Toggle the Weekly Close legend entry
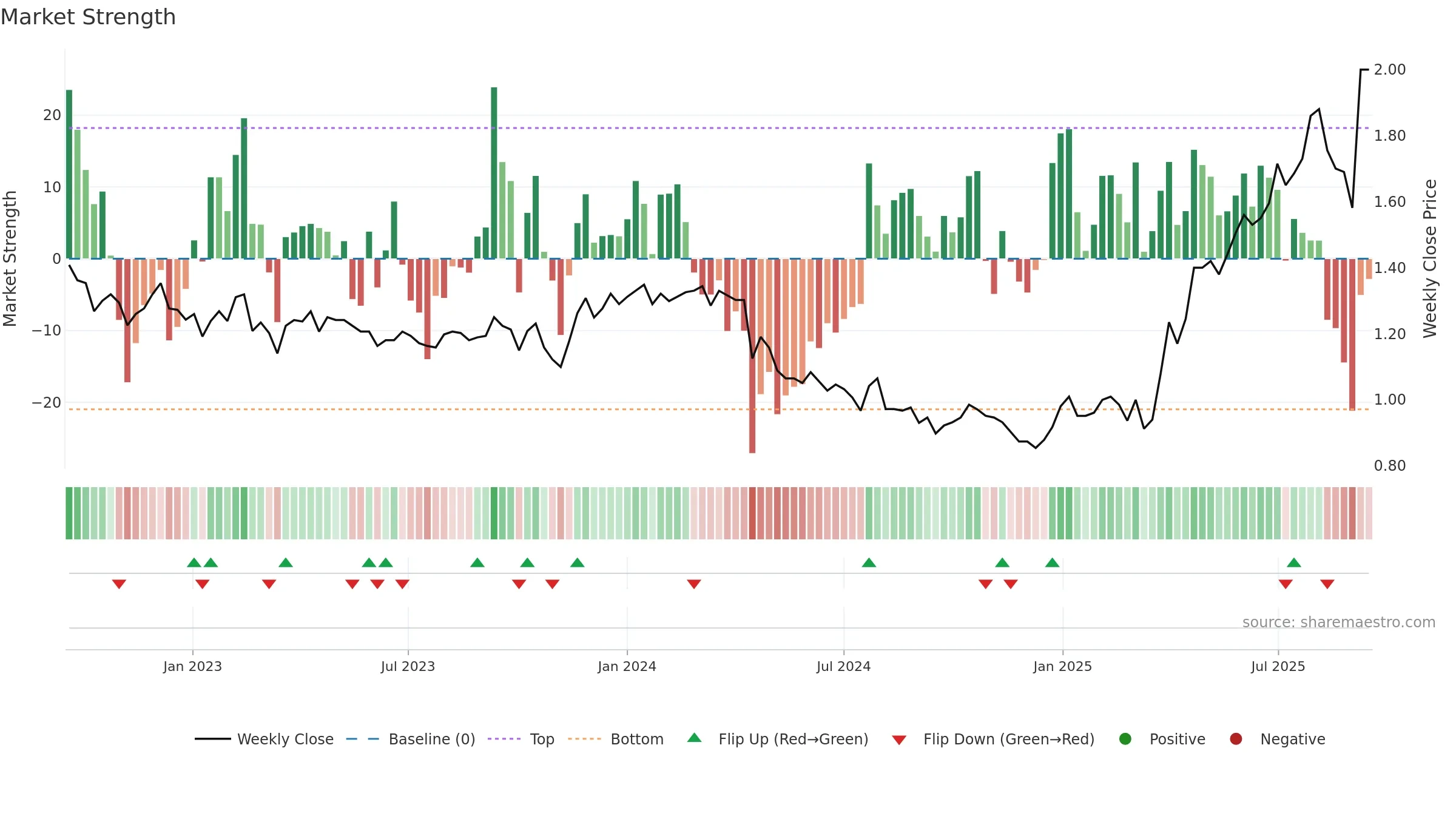The width and height of the screenshot is (1456, 819). [264, 739]
